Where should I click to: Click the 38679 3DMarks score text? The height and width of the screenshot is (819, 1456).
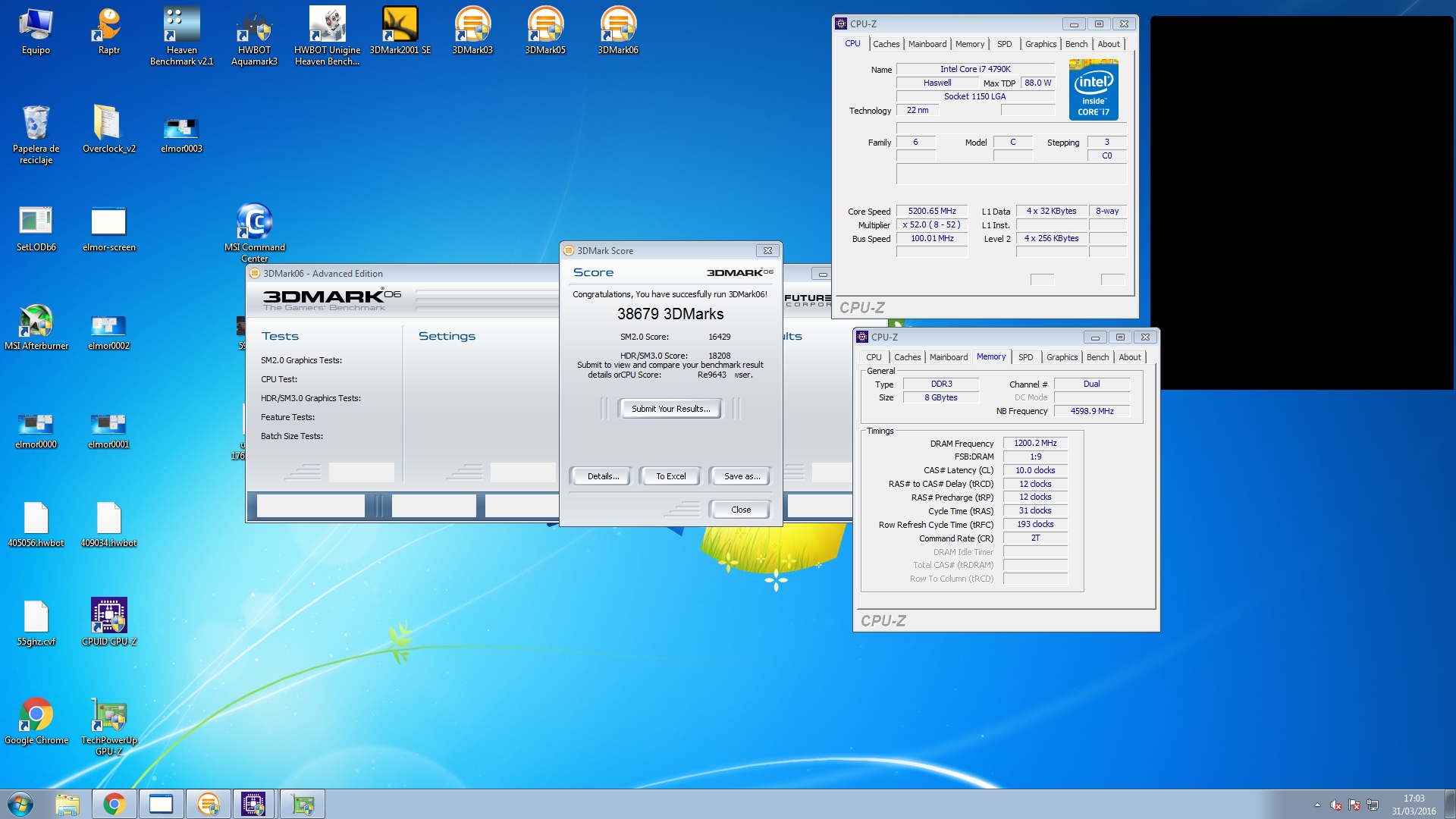(670, 314)
